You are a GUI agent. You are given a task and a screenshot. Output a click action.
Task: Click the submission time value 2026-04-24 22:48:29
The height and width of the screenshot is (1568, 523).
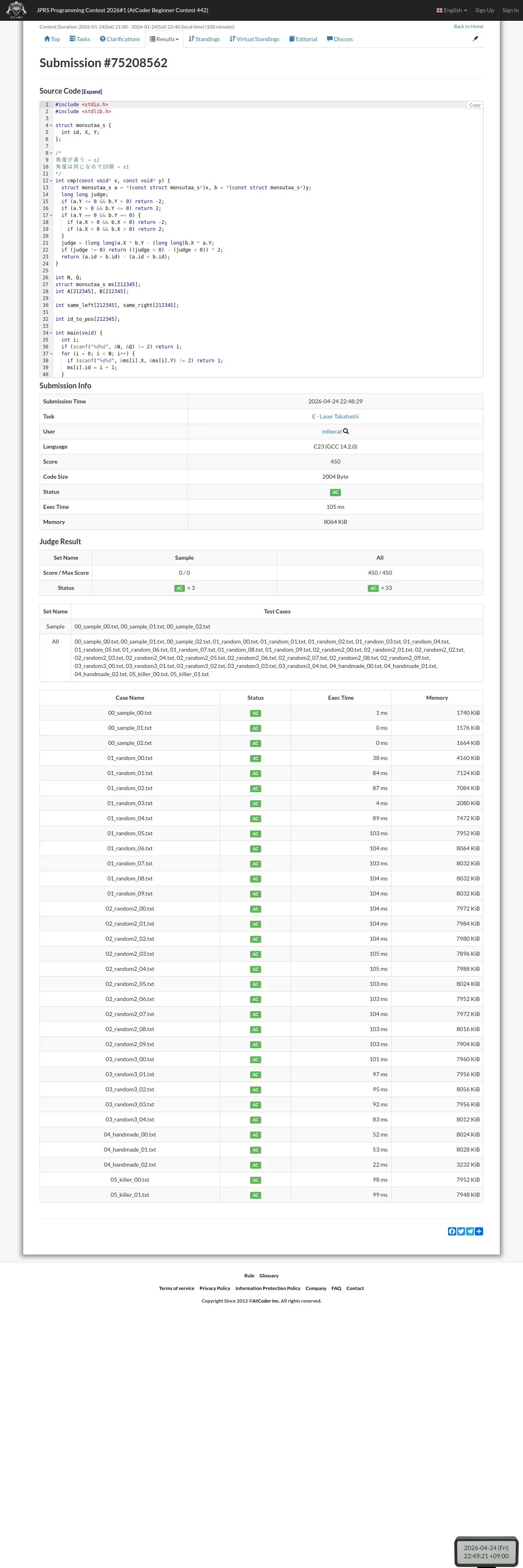pyautogui.click(x=336, y=402)
